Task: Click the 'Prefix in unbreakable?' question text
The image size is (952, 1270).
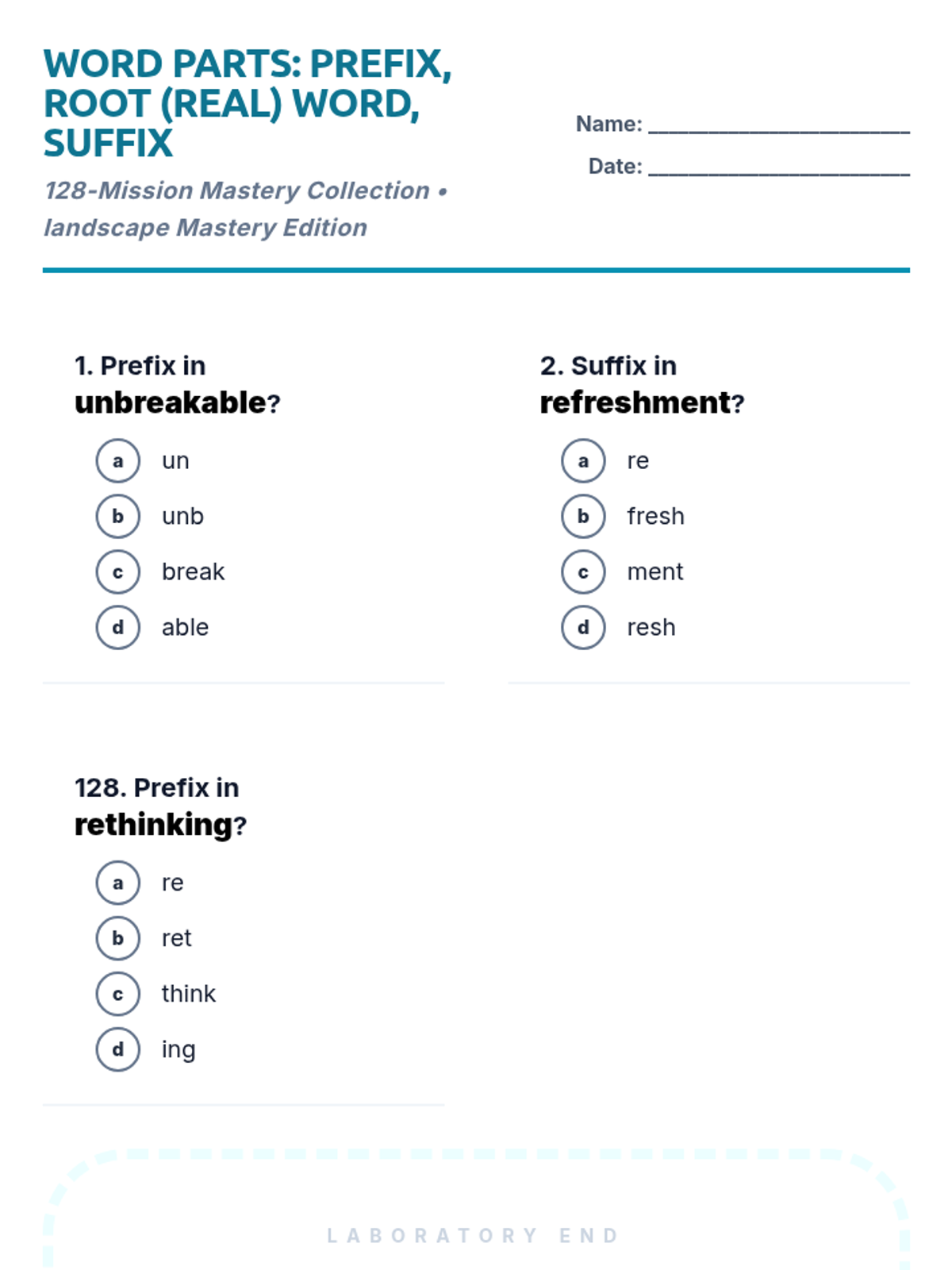Action: (178, 385)
